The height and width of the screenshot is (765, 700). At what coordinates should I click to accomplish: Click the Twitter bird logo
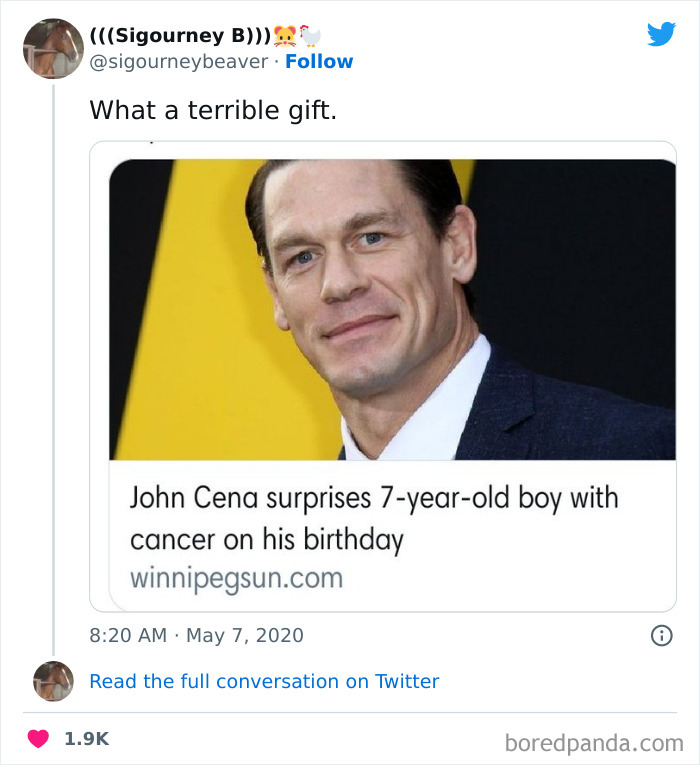661,34
